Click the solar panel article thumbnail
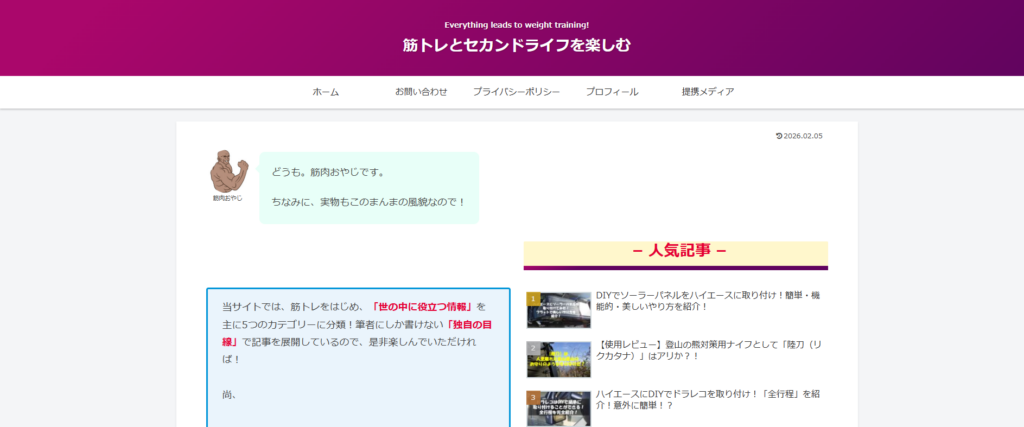 pos(559,310)
